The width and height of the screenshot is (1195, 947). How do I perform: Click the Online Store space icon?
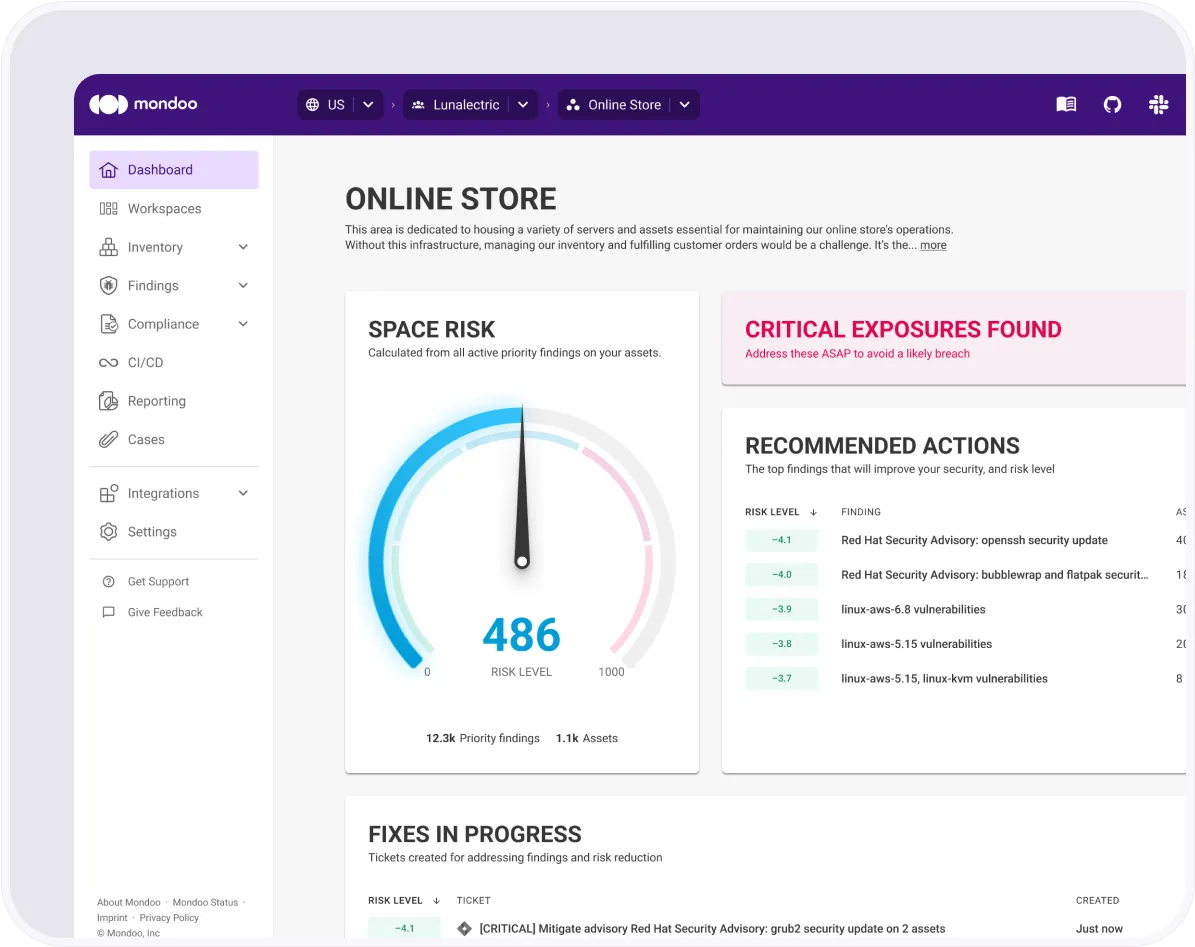573,104
